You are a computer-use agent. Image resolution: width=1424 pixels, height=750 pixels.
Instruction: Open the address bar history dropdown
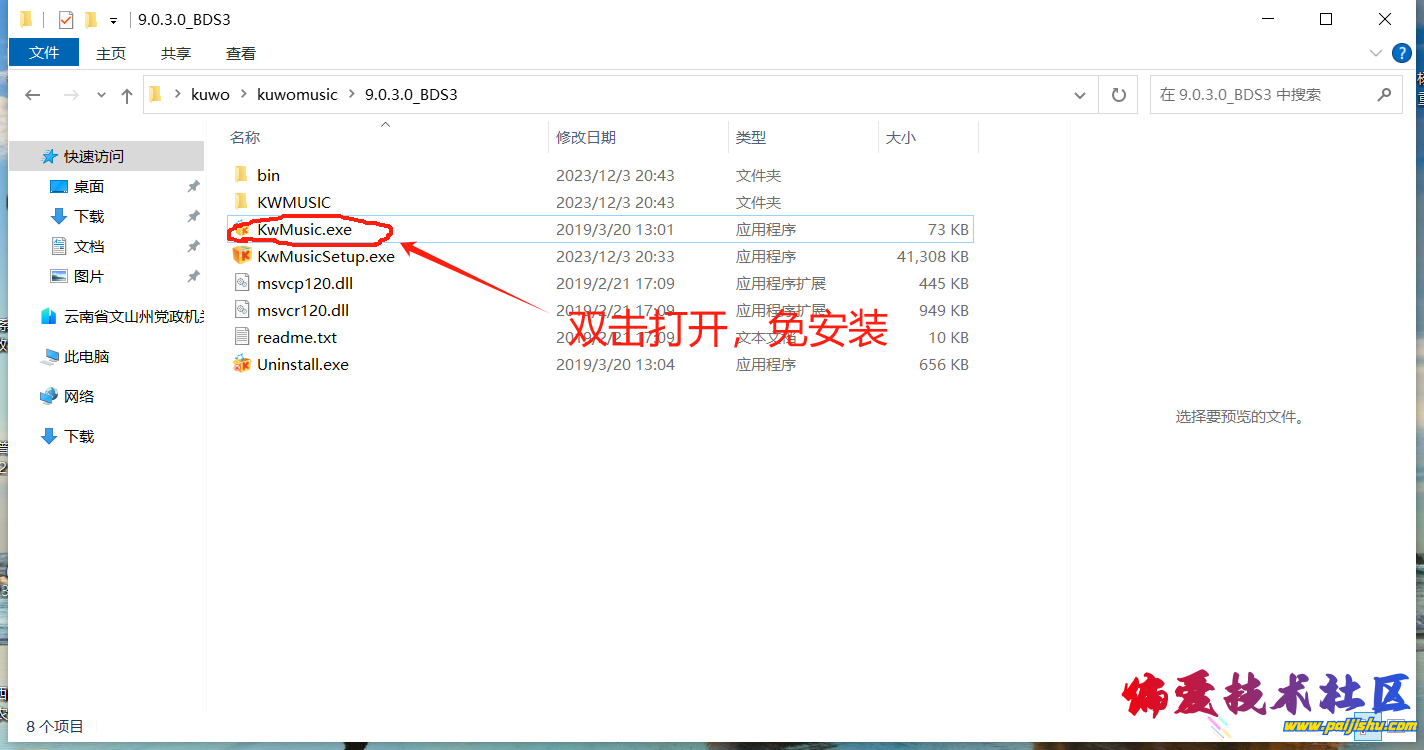[1080, 95]
